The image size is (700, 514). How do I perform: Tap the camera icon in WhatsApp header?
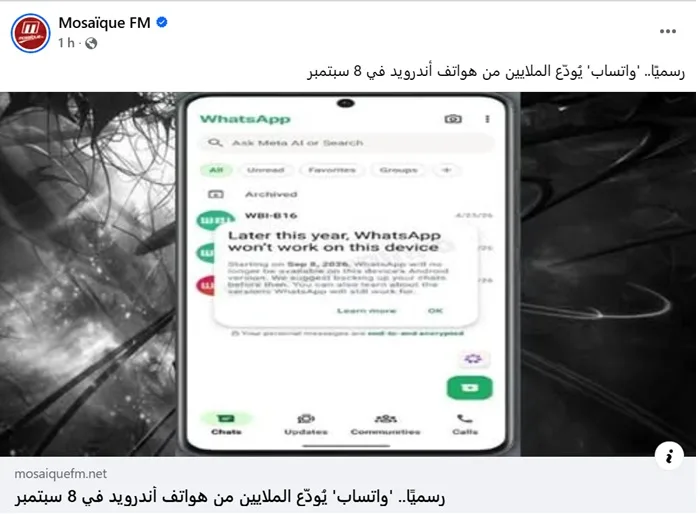(x=453, y=119)
